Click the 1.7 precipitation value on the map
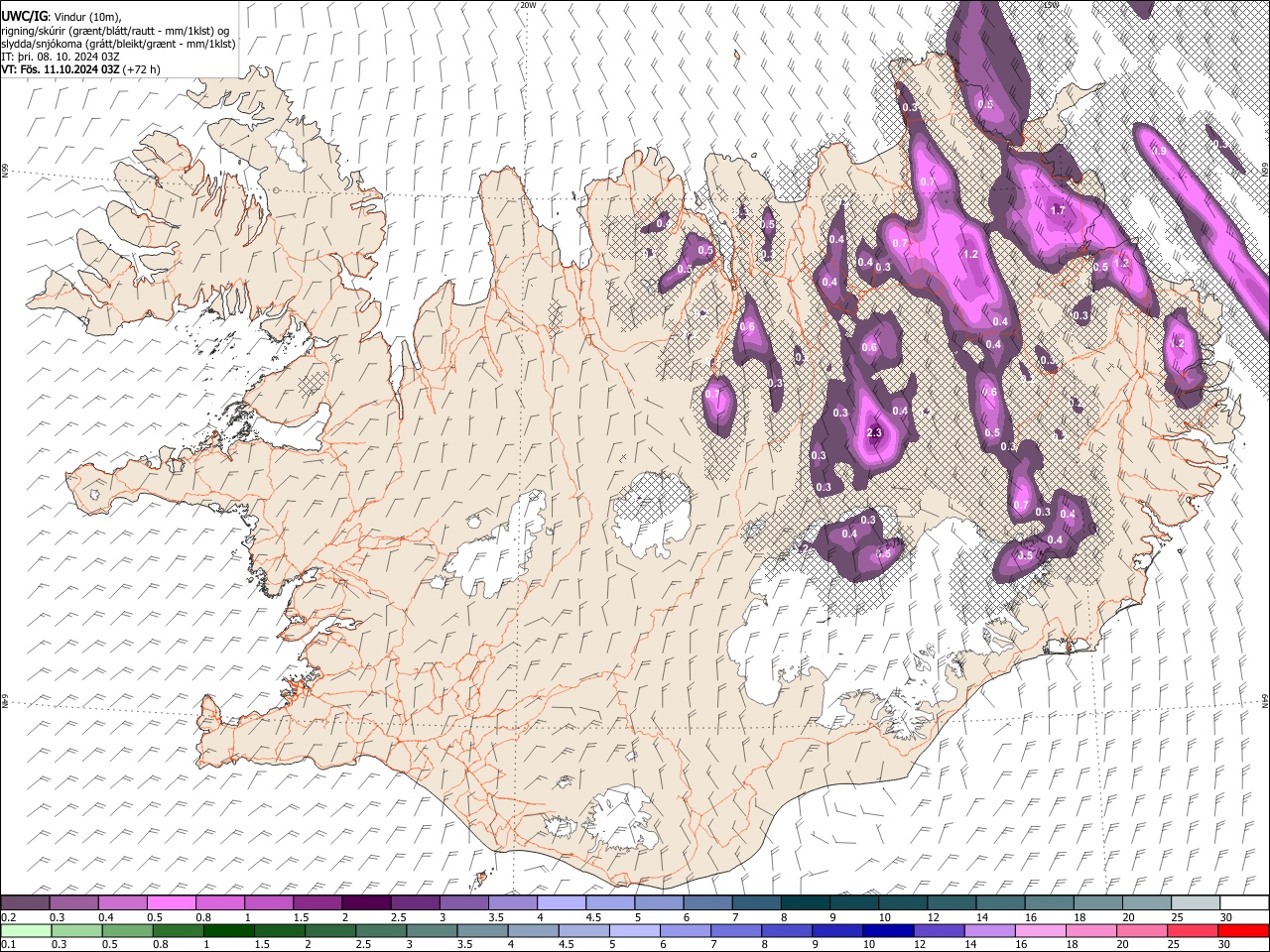 [1058, 210]
